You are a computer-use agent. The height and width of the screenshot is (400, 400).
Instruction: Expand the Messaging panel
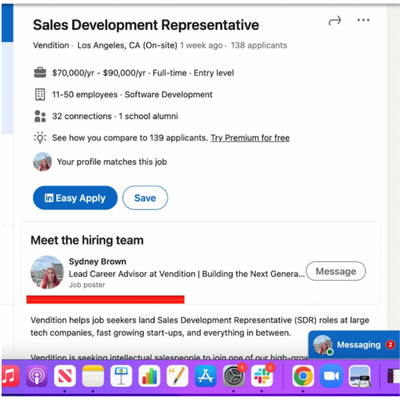(x=354, y=345)
